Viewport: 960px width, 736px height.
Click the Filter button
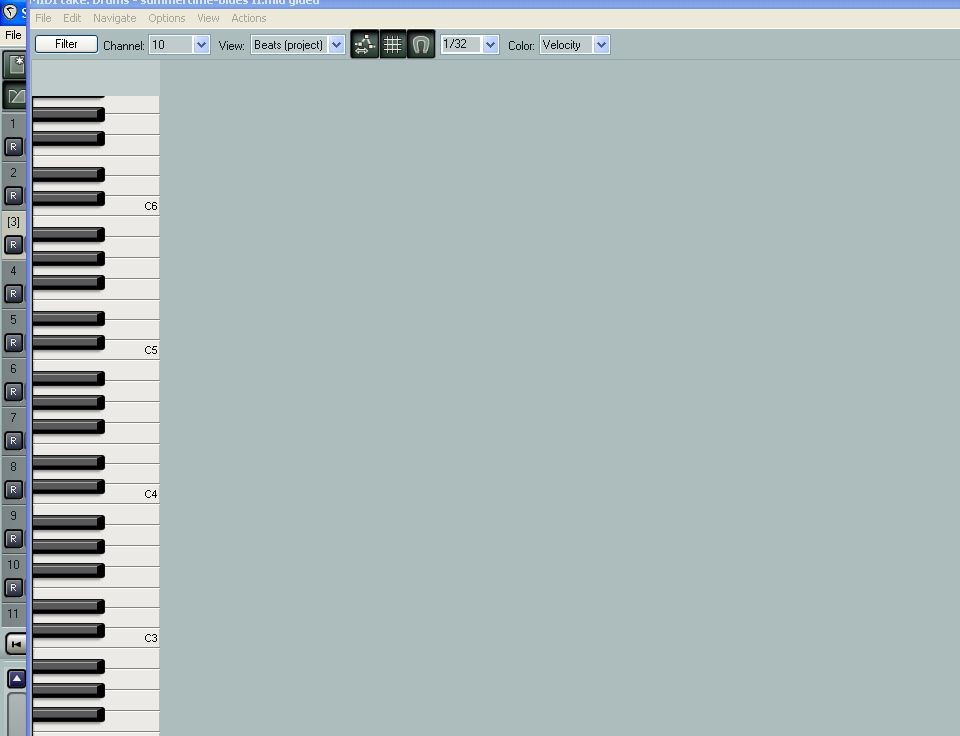tap(66, 44)
